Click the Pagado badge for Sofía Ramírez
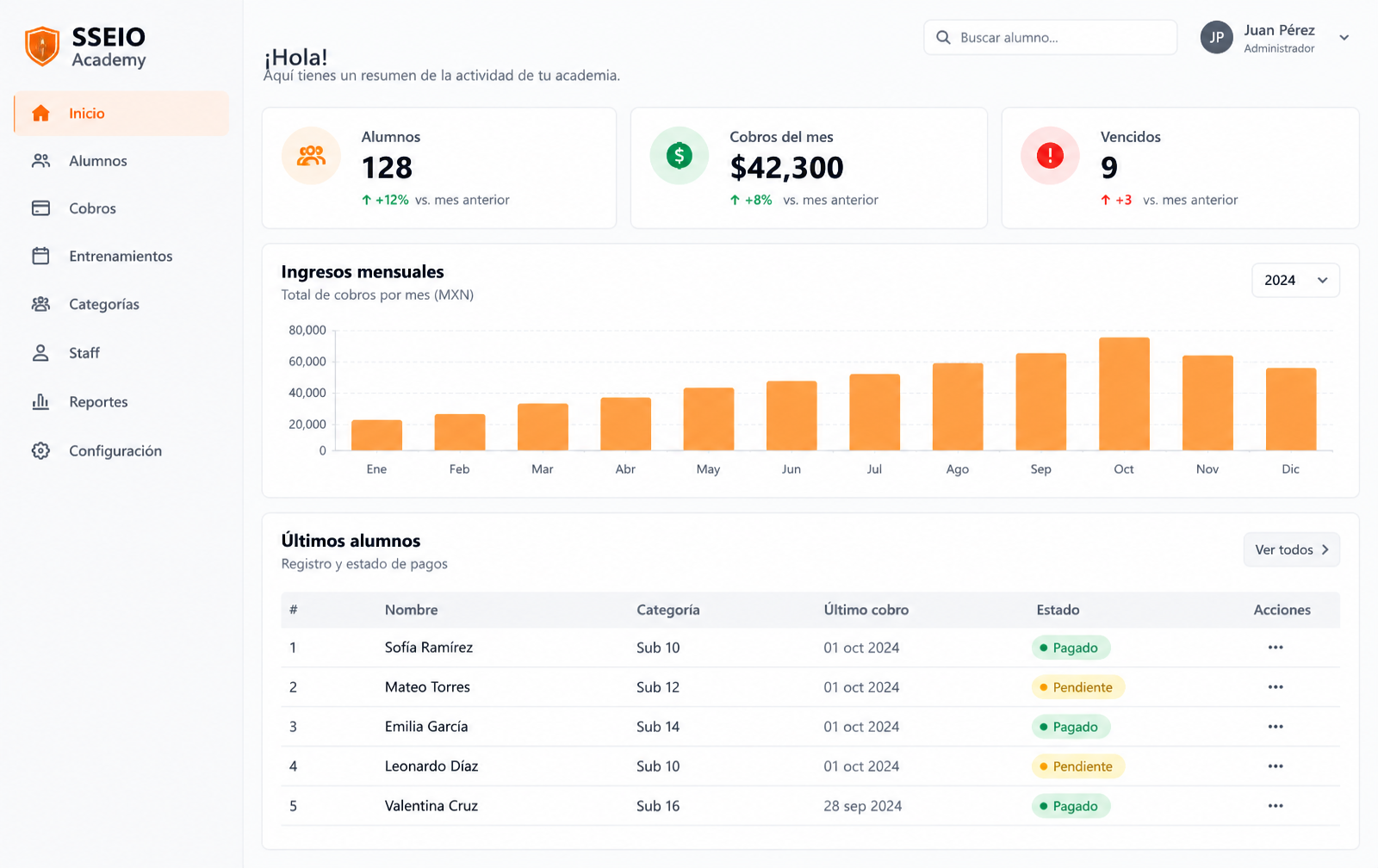1378x868 pixels. click(1071, 648)
